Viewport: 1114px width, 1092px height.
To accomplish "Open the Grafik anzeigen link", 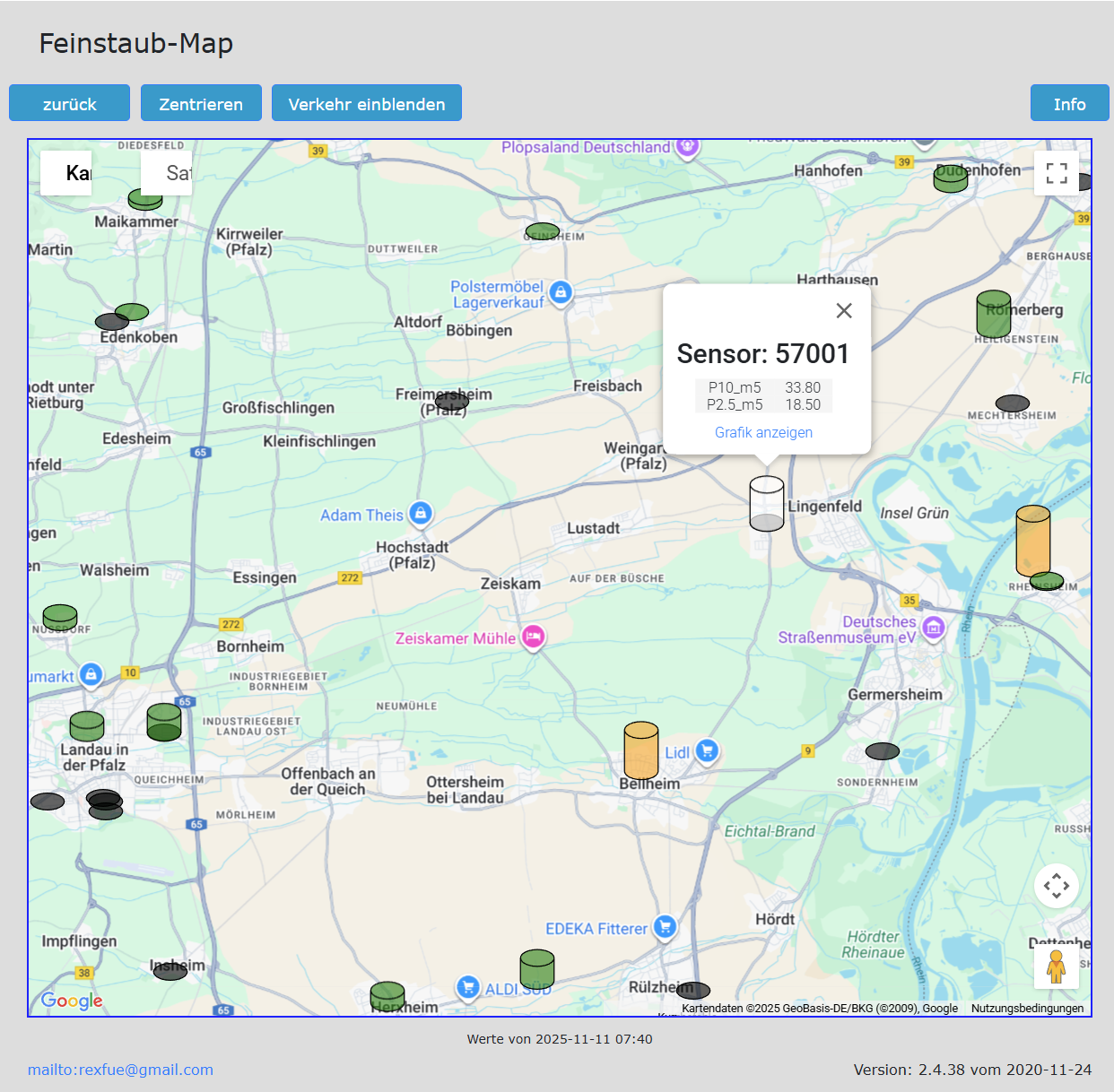I will point(763,432).
